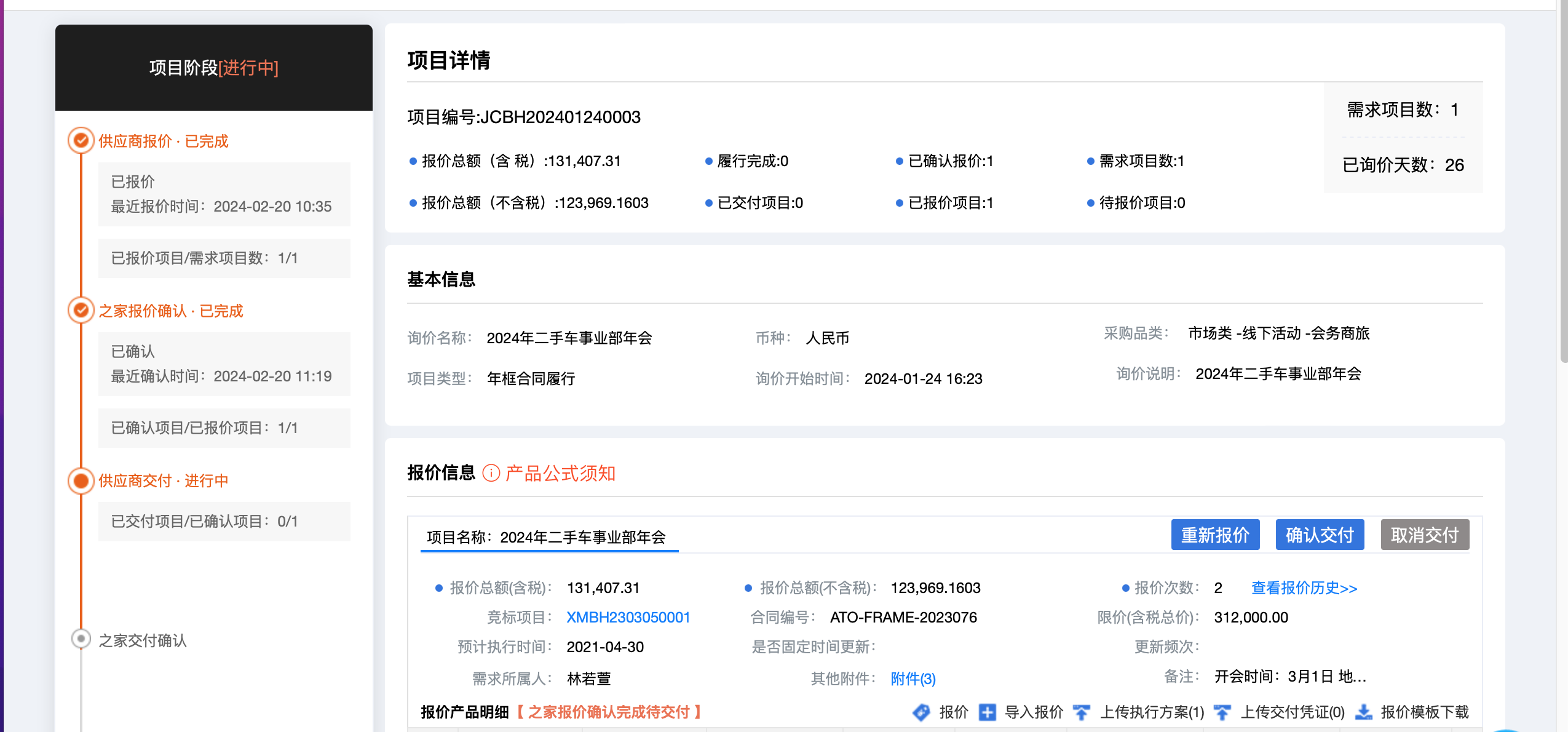Screen dimensions: 1568x732
Task: Open 查看报价历史 link
Action: click(x=1304, y=587)
